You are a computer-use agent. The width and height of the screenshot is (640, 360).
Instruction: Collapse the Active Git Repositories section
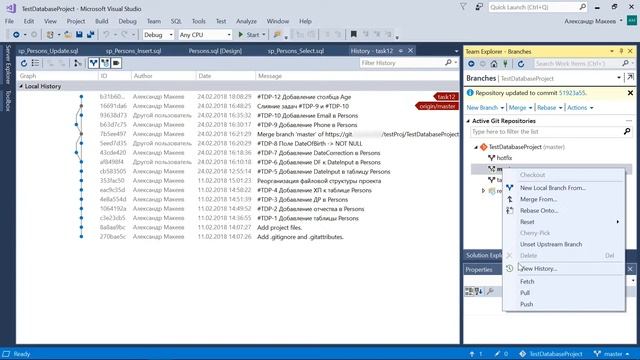[468, 121]
